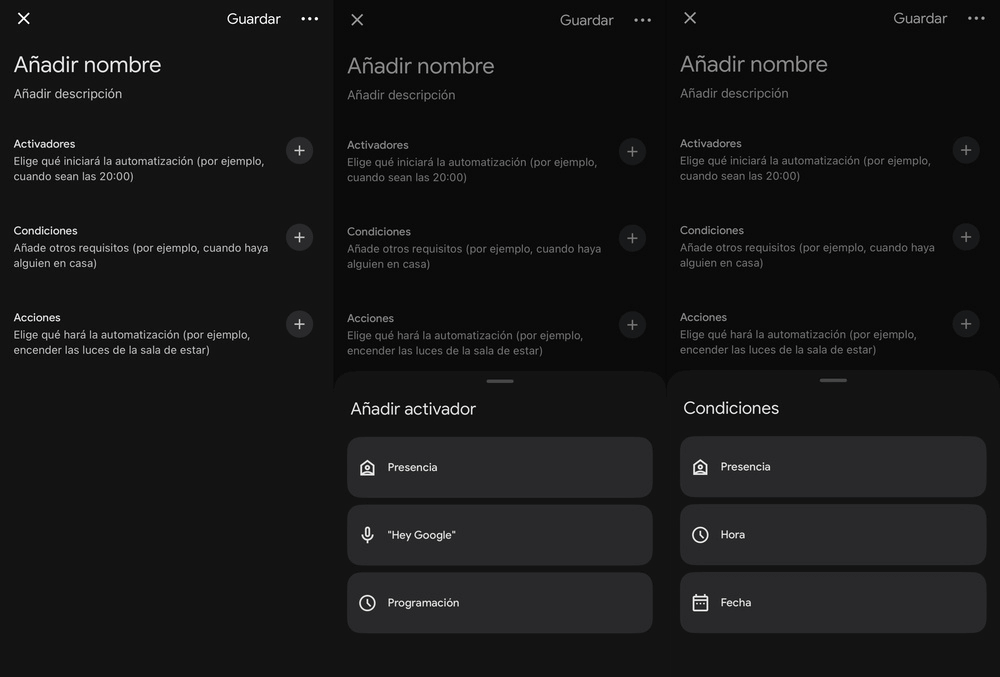Grab the drag handle of Añadir activador sheet
The height and width of the screenshot is (677, 1000).
click(500, 381)
